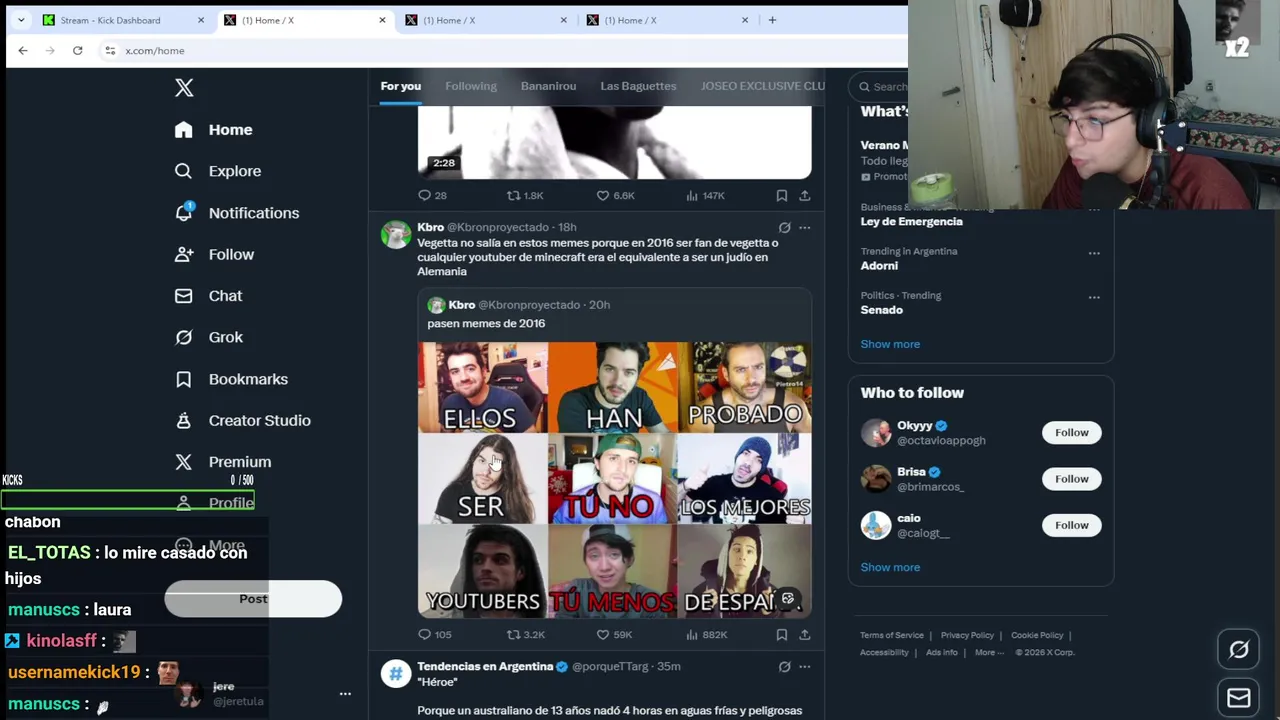Open Creator Studio in sidebar
Screen dimensions: 1280x720
pos(242,421)
